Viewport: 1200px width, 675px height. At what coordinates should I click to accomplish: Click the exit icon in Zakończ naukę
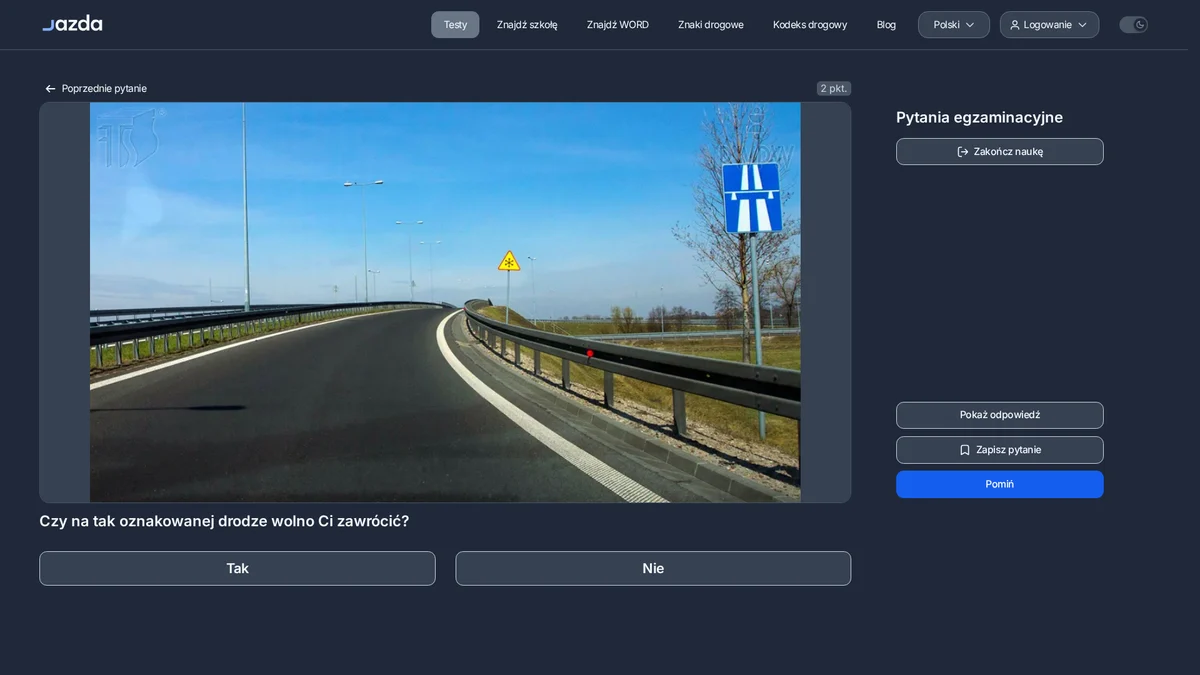tap(963, 152)
